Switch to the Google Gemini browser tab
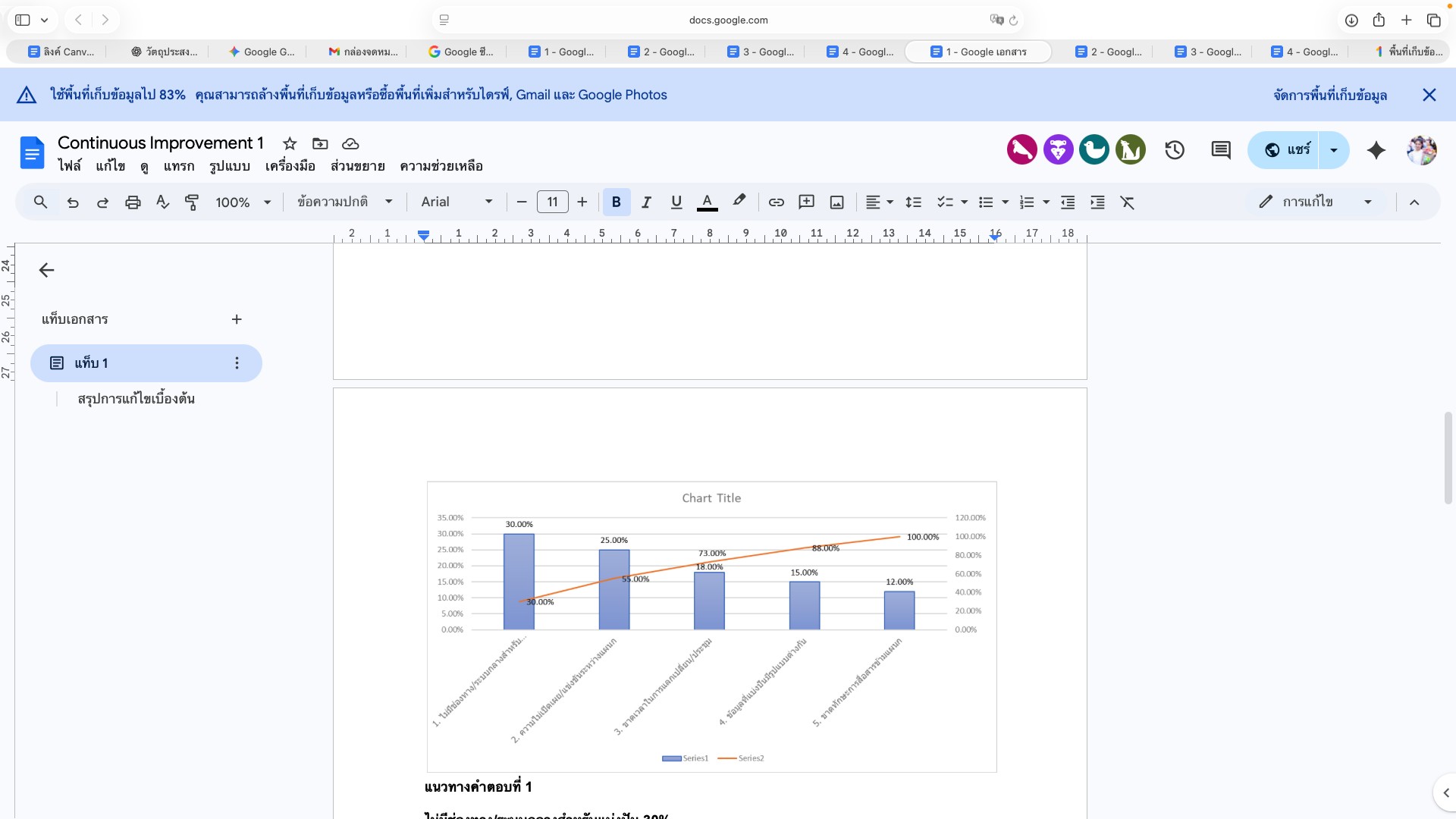This screenshot has width=1456, height=819. tap(261, 52)
